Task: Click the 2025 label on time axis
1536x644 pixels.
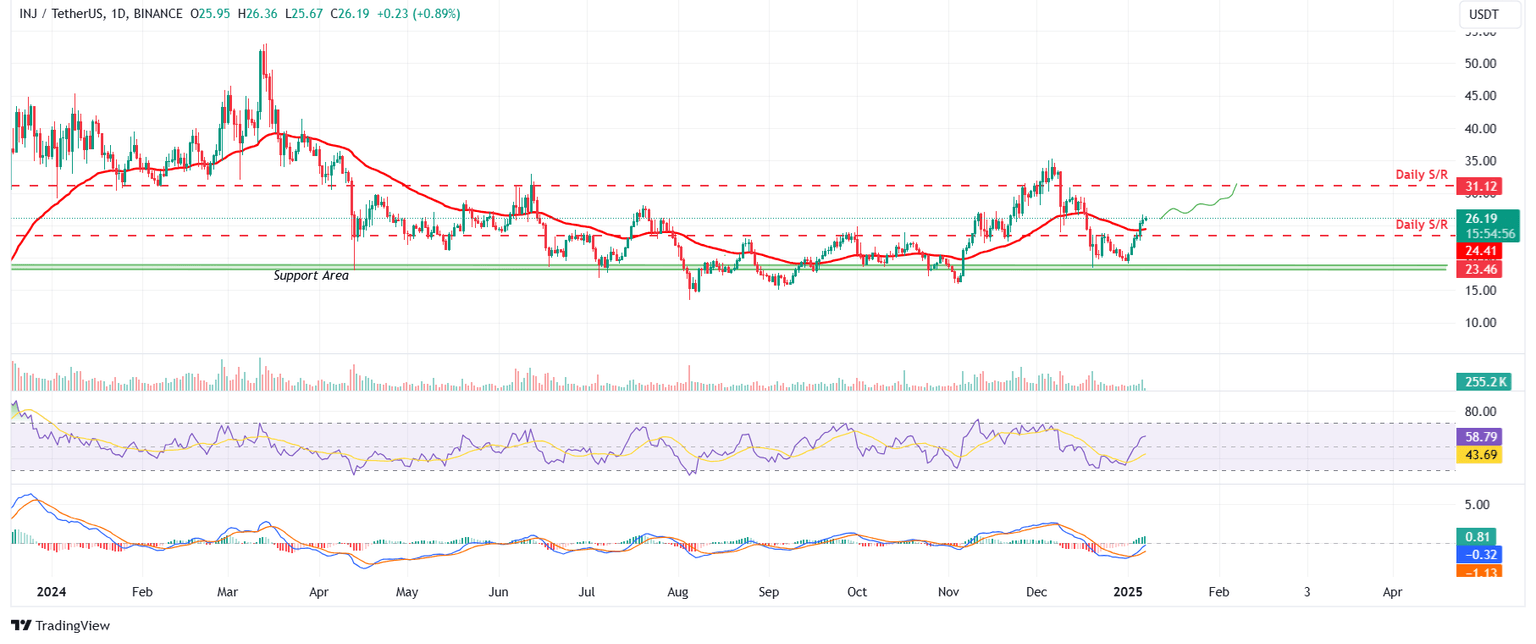Action: 1128,592
